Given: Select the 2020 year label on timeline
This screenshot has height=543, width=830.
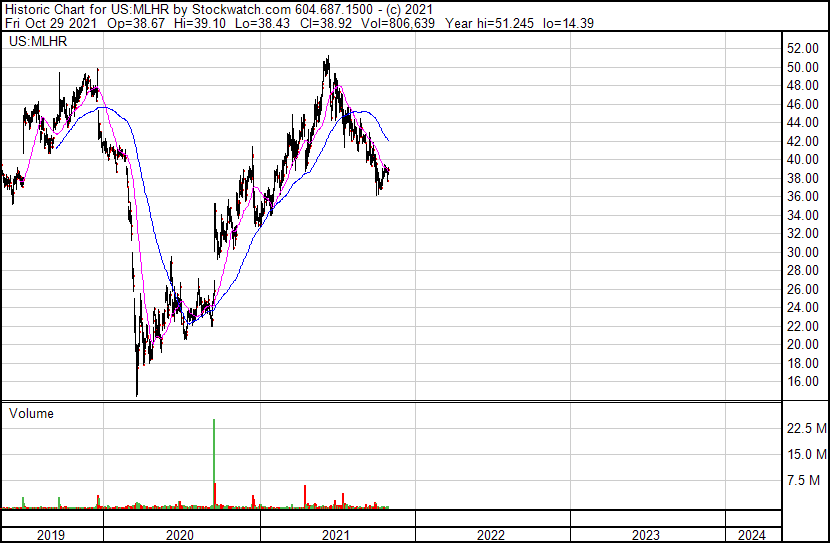Looking at the screenshot, I should (x=180, y=535).
